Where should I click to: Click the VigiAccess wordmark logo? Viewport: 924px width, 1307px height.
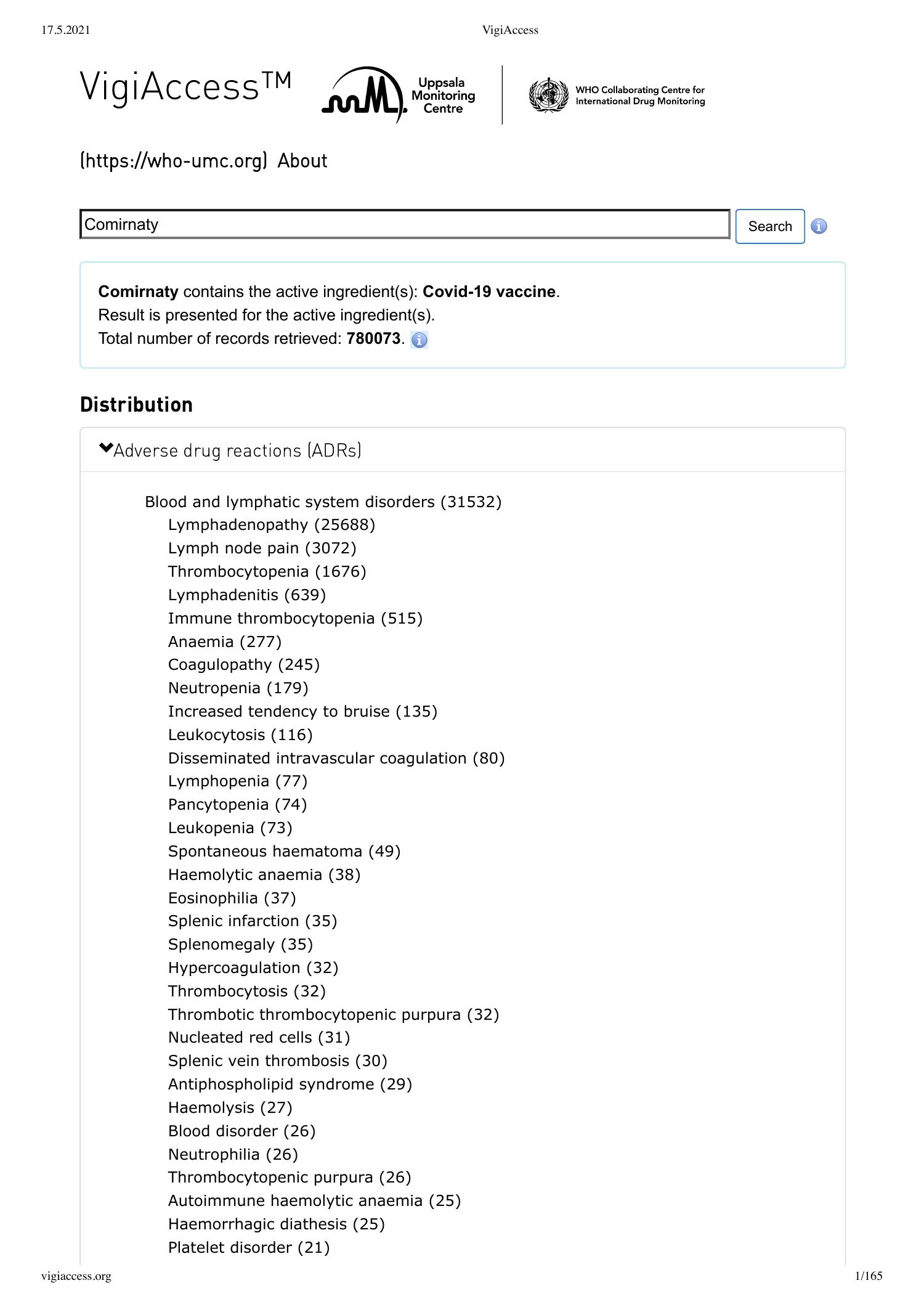pyautogui.click(x=184, y=86)
